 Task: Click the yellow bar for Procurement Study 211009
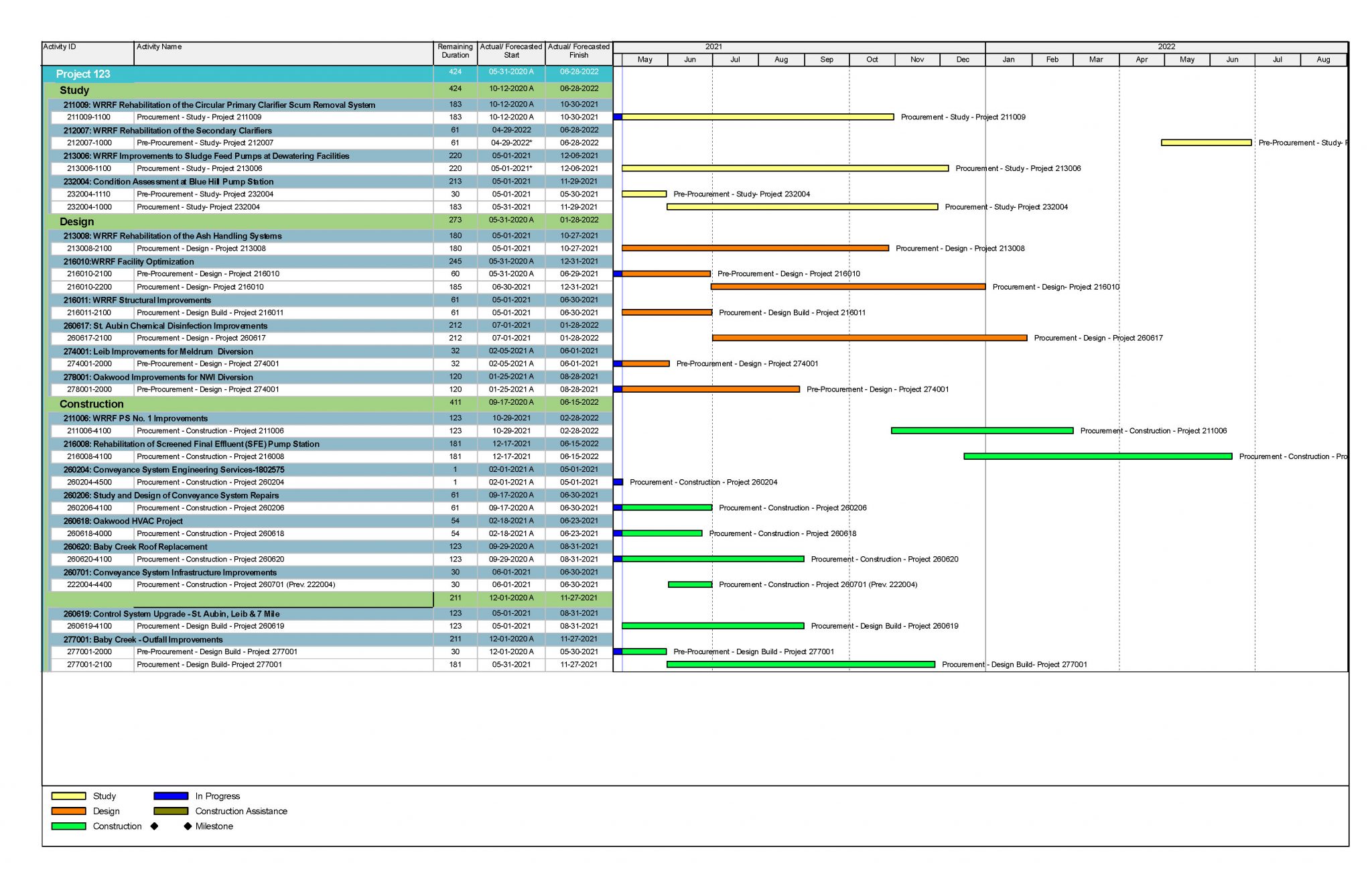[x=758, y=117]
